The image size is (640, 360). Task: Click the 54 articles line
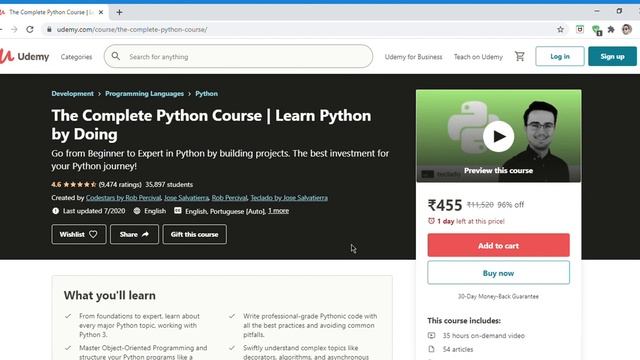click(x=451, y=349)
